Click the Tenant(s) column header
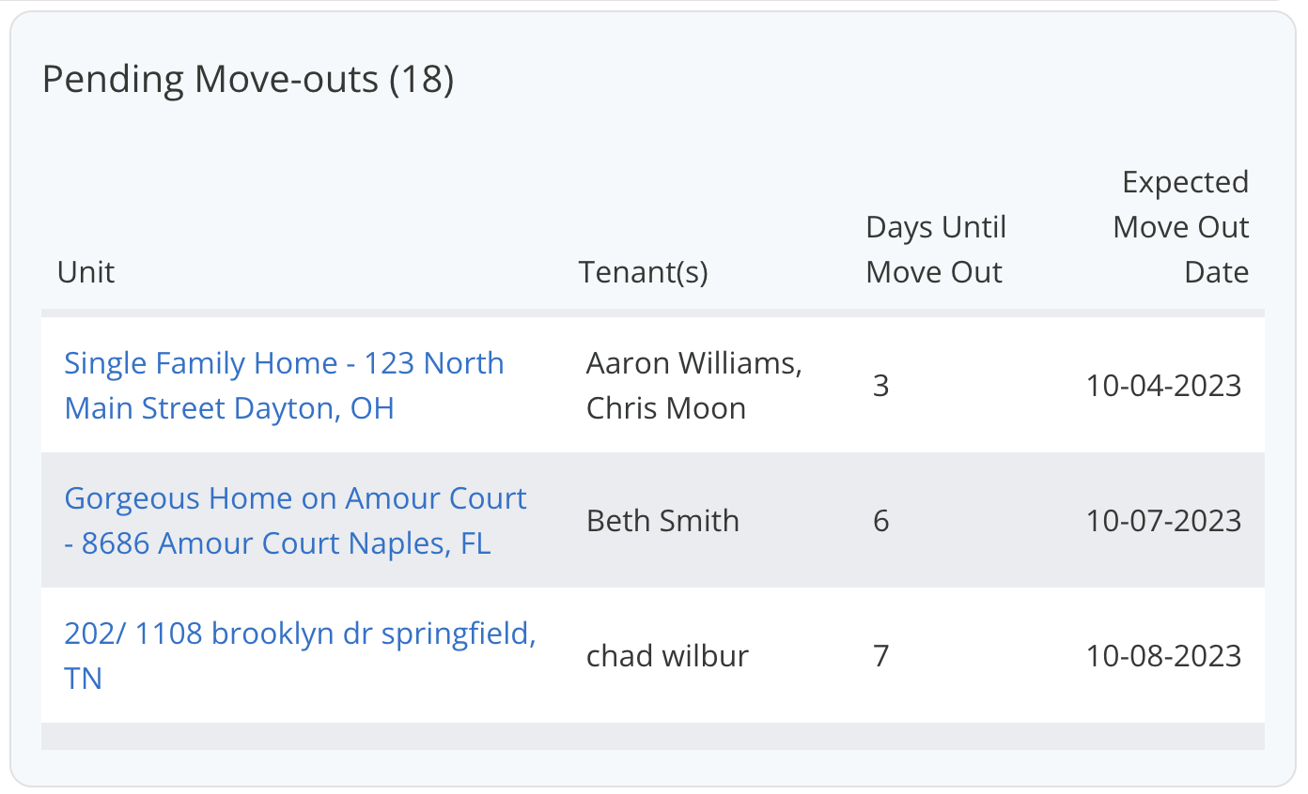1308x794 pixels. pyautogui.click(x=643, y=271)
